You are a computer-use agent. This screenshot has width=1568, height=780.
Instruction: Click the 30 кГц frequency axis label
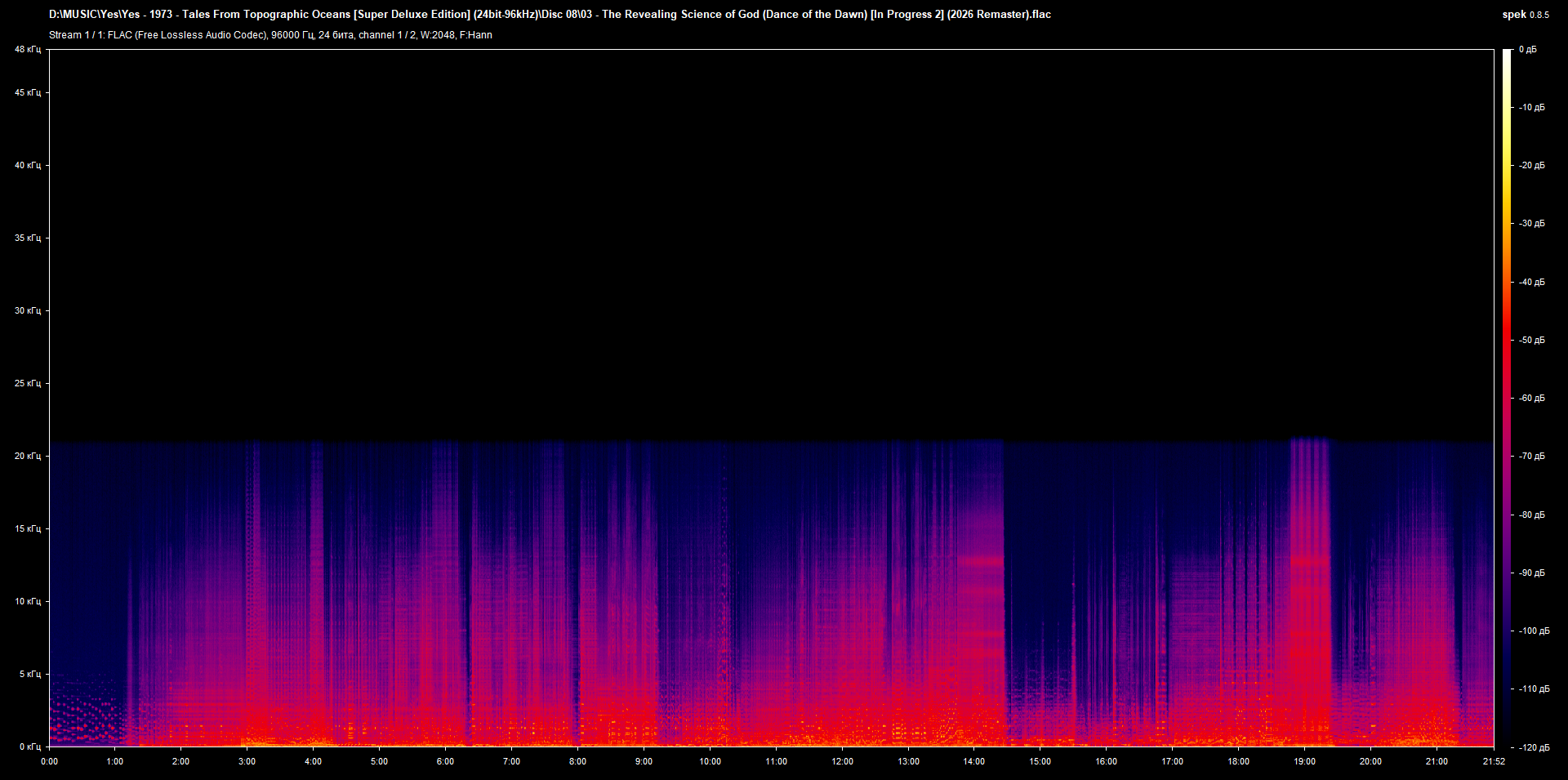pyautogui.click(x=28, y=311)
